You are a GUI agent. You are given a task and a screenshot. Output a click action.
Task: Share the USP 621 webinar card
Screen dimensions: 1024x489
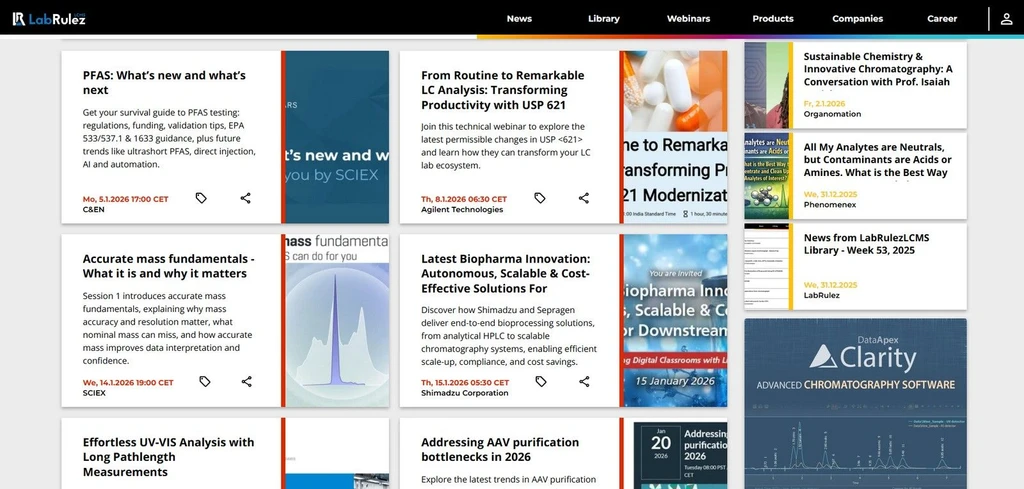click(584, 198)
